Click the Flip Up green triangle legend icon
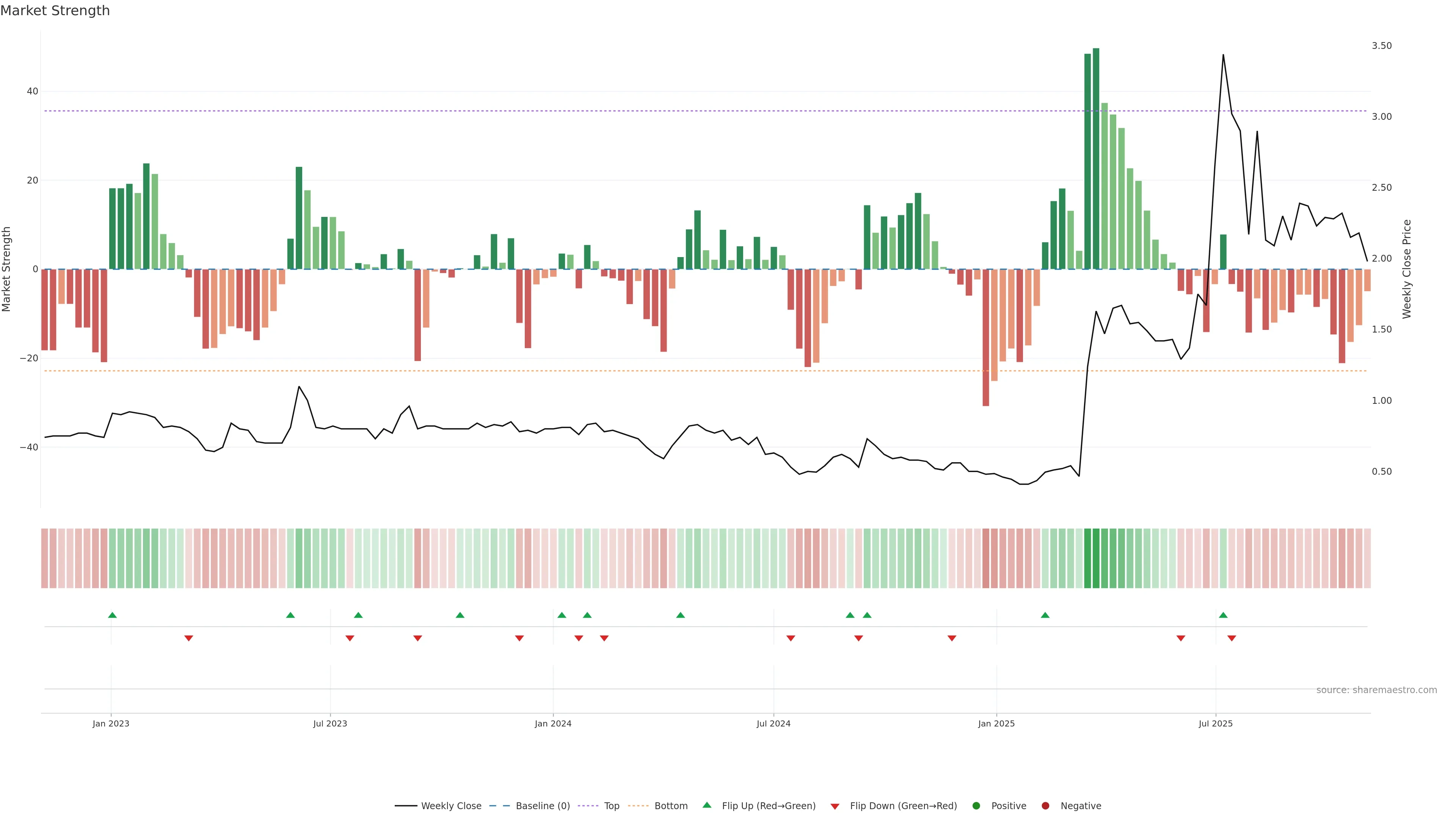Viewport: 1456px width, 819px height. tap(706, 805)
